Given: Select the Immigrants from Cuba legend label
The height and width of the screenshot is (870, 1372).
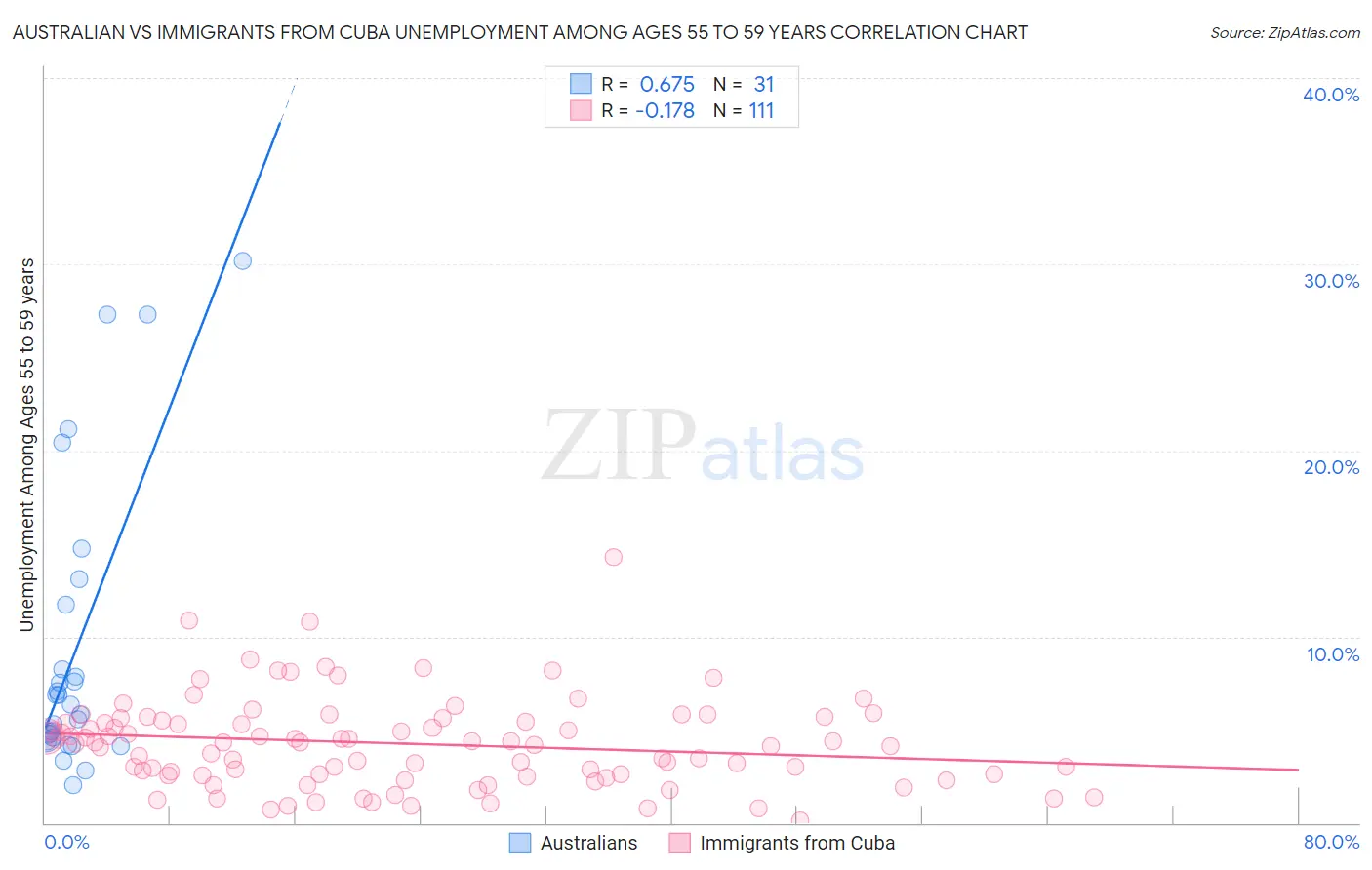Looking at the screenshot, I should pos(797,843).
